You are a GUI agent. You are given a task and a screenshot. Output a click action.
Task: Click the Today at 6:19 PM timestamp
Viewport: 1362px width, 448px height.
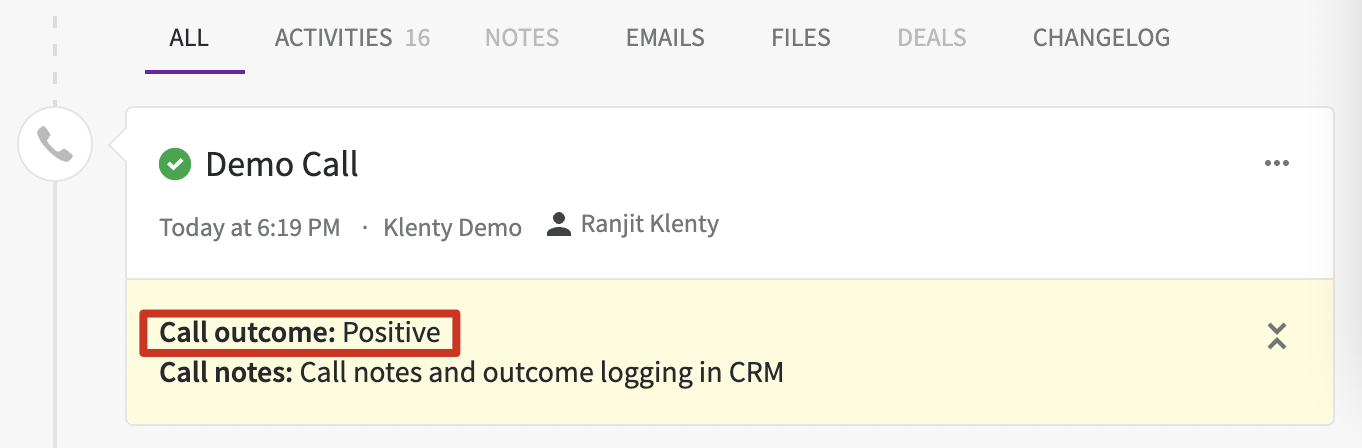249,227
